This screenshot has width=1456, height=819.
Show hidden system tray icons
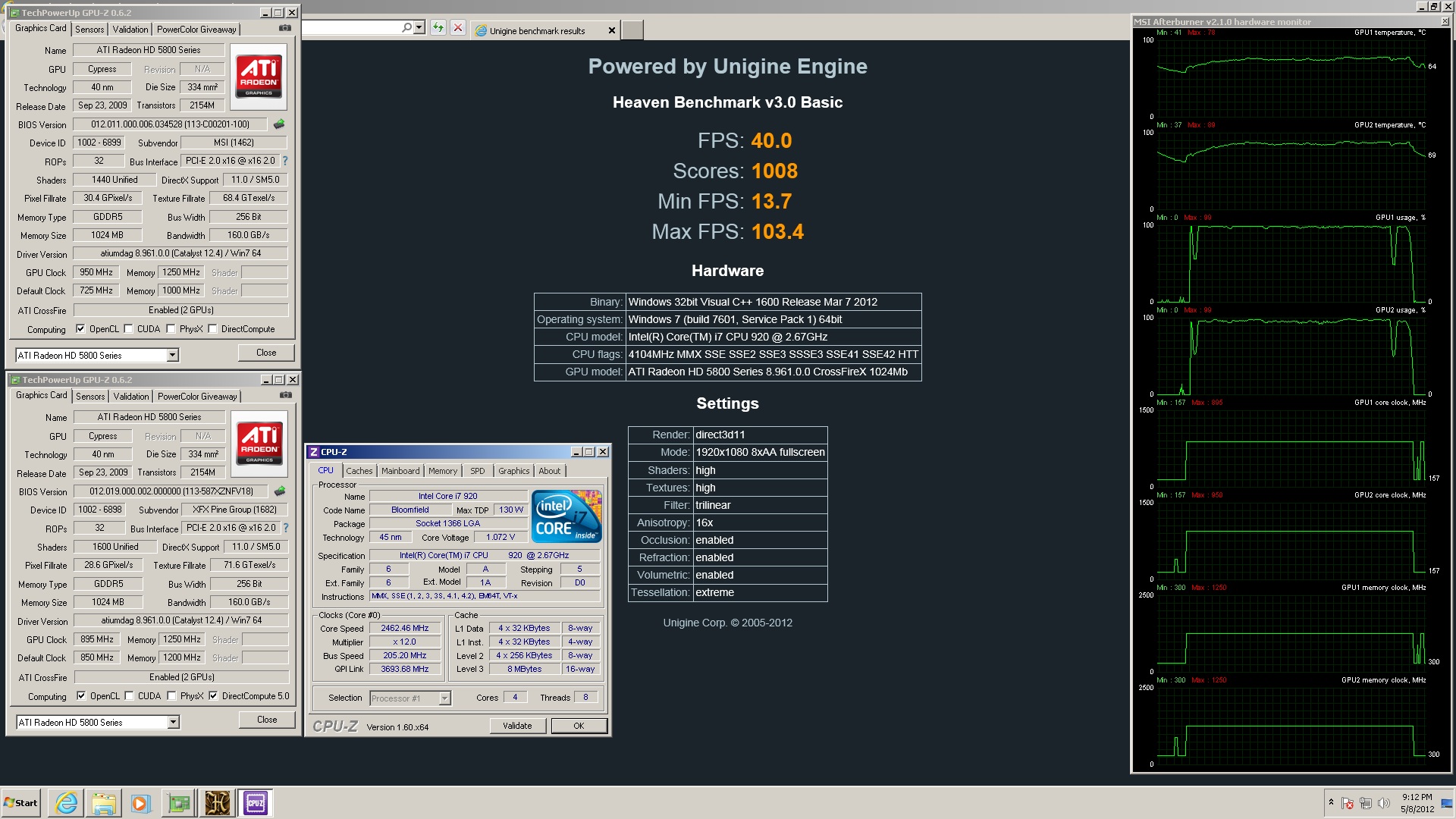point(1331,802)
